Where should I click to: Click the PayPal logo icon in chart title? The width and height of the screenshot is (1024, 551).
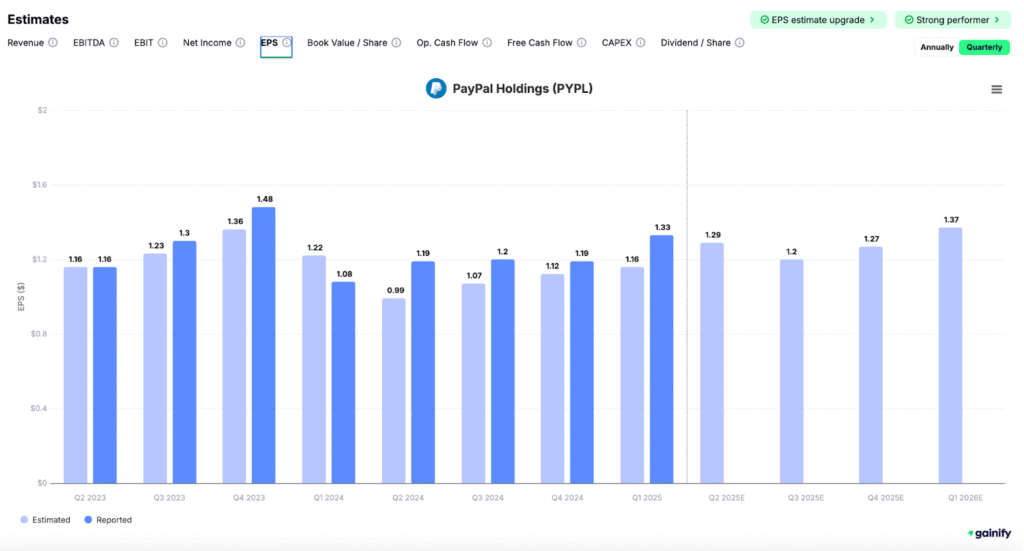[436, 88]
